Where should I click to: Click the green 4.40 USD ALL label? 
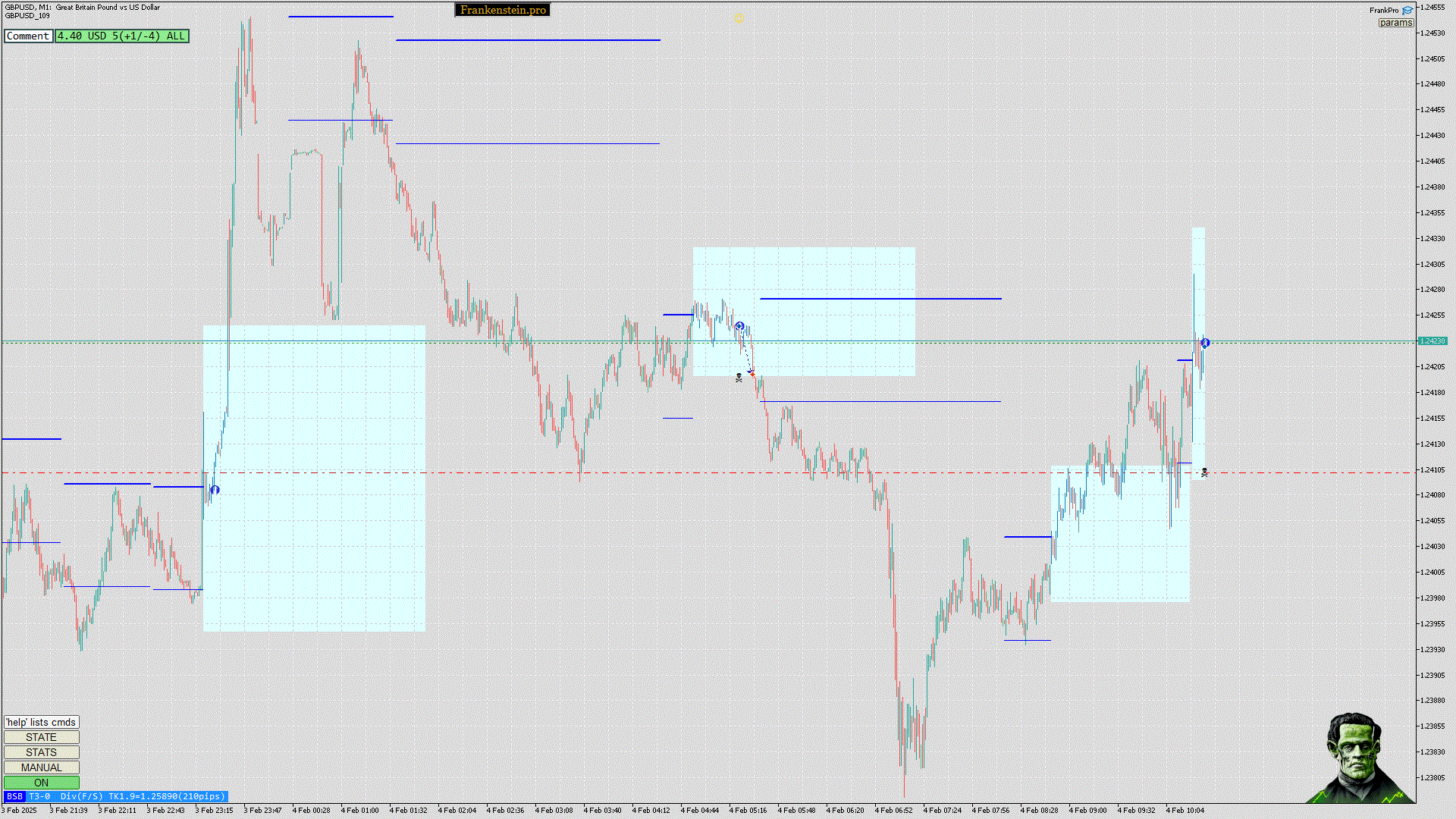121,36
